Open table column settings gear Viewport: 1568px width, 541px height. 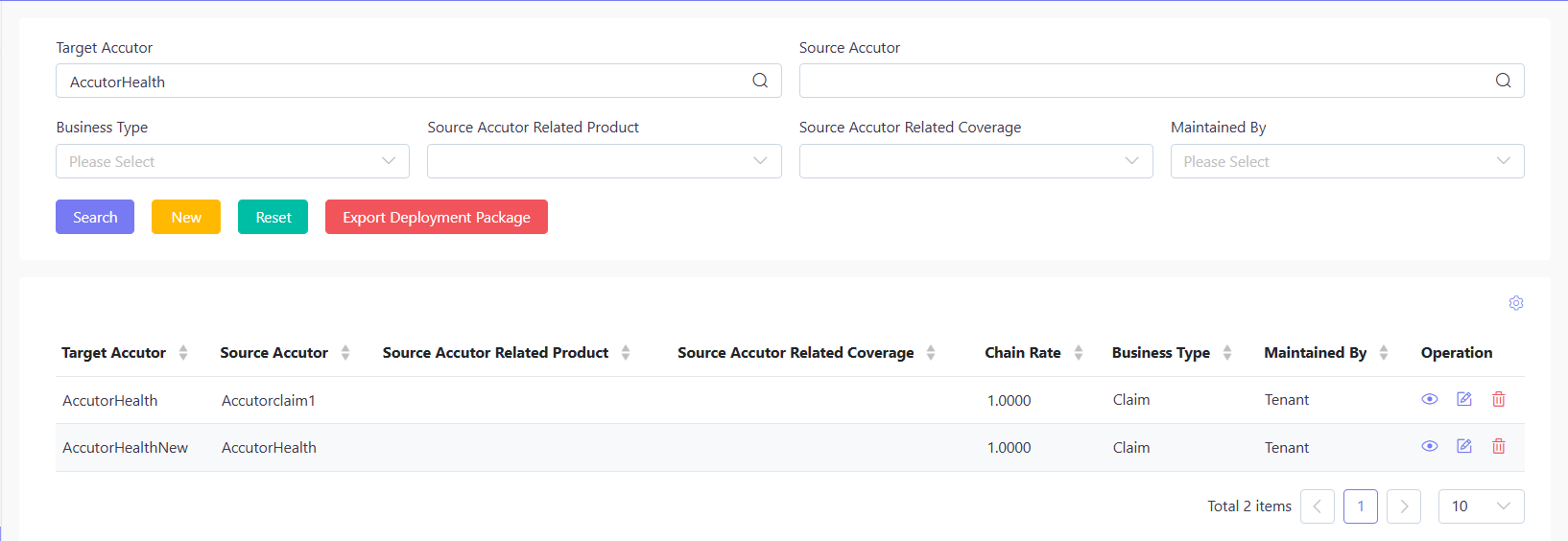click(1516, 303)
